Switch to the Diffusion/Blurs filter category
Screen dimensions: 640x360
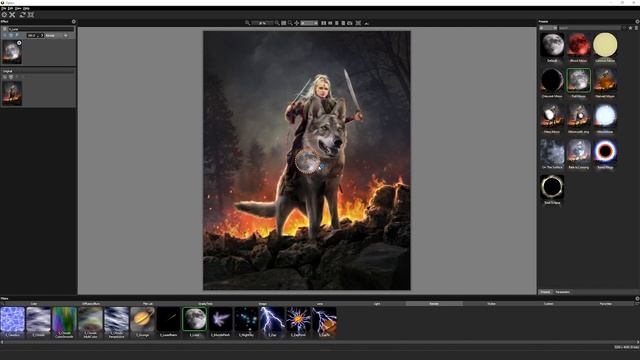91,304
